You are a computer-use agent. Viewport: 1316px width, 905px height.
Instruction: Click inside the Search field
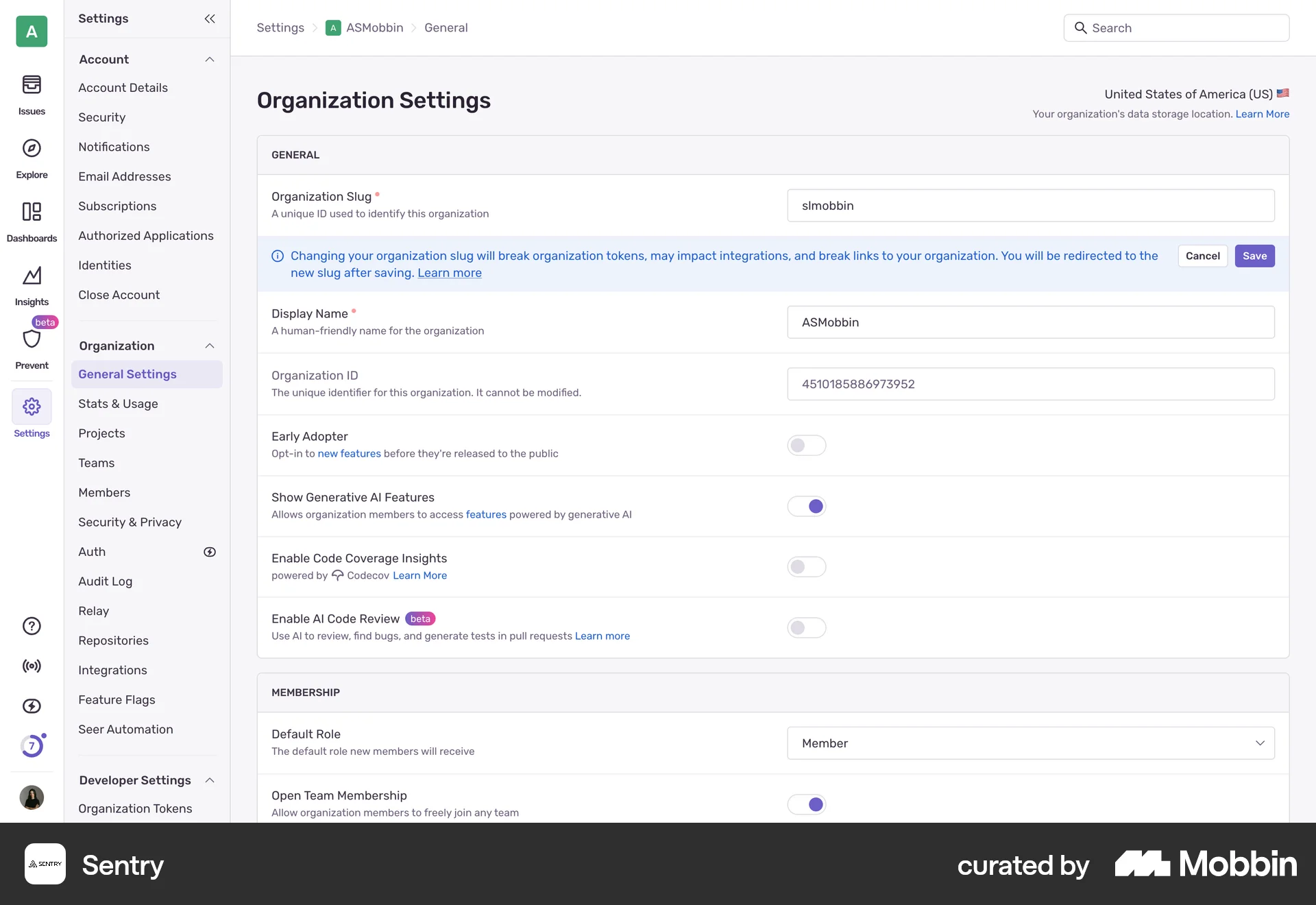pos(1175,27)
